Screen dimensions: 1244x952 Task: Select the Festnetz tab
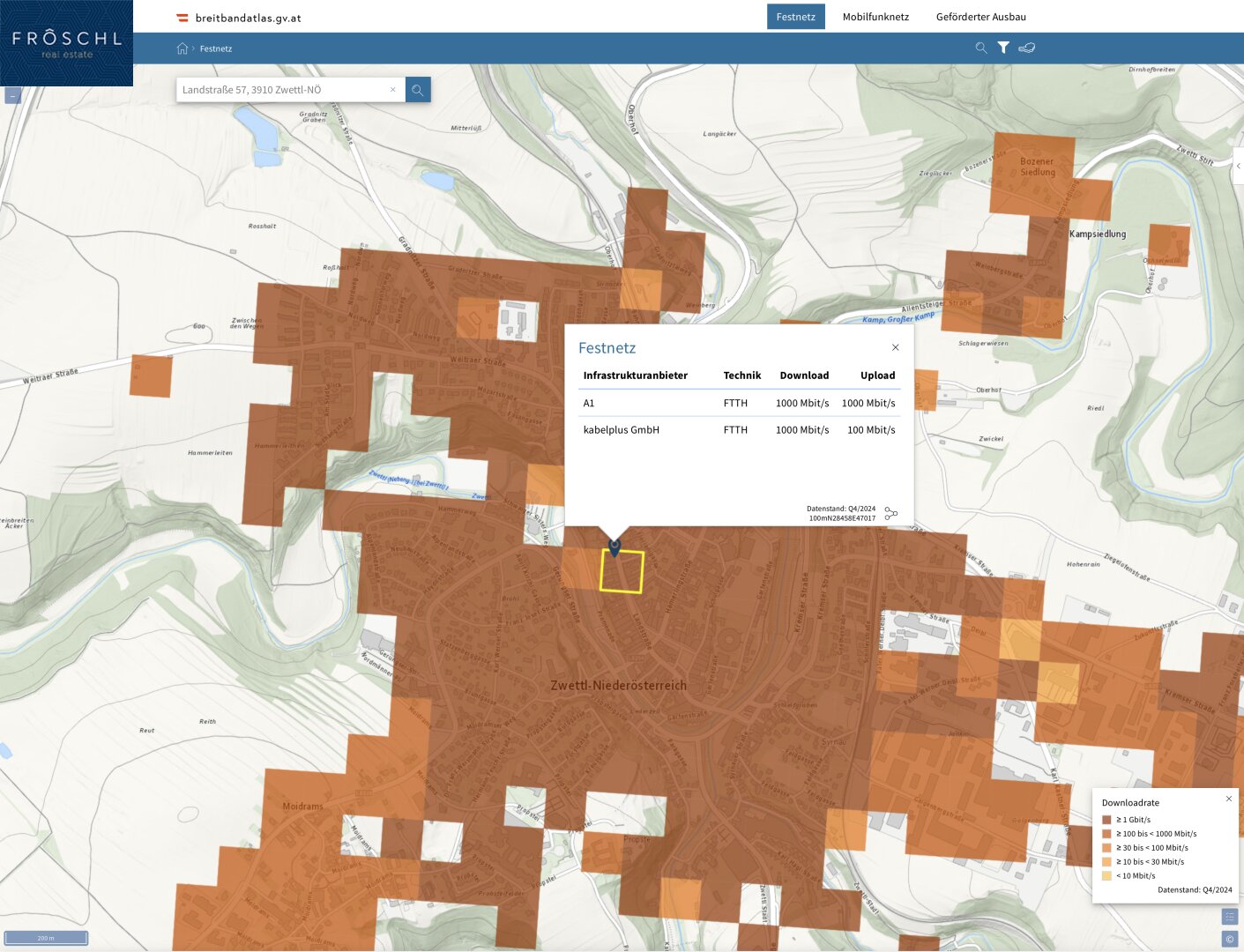point(795,17)
